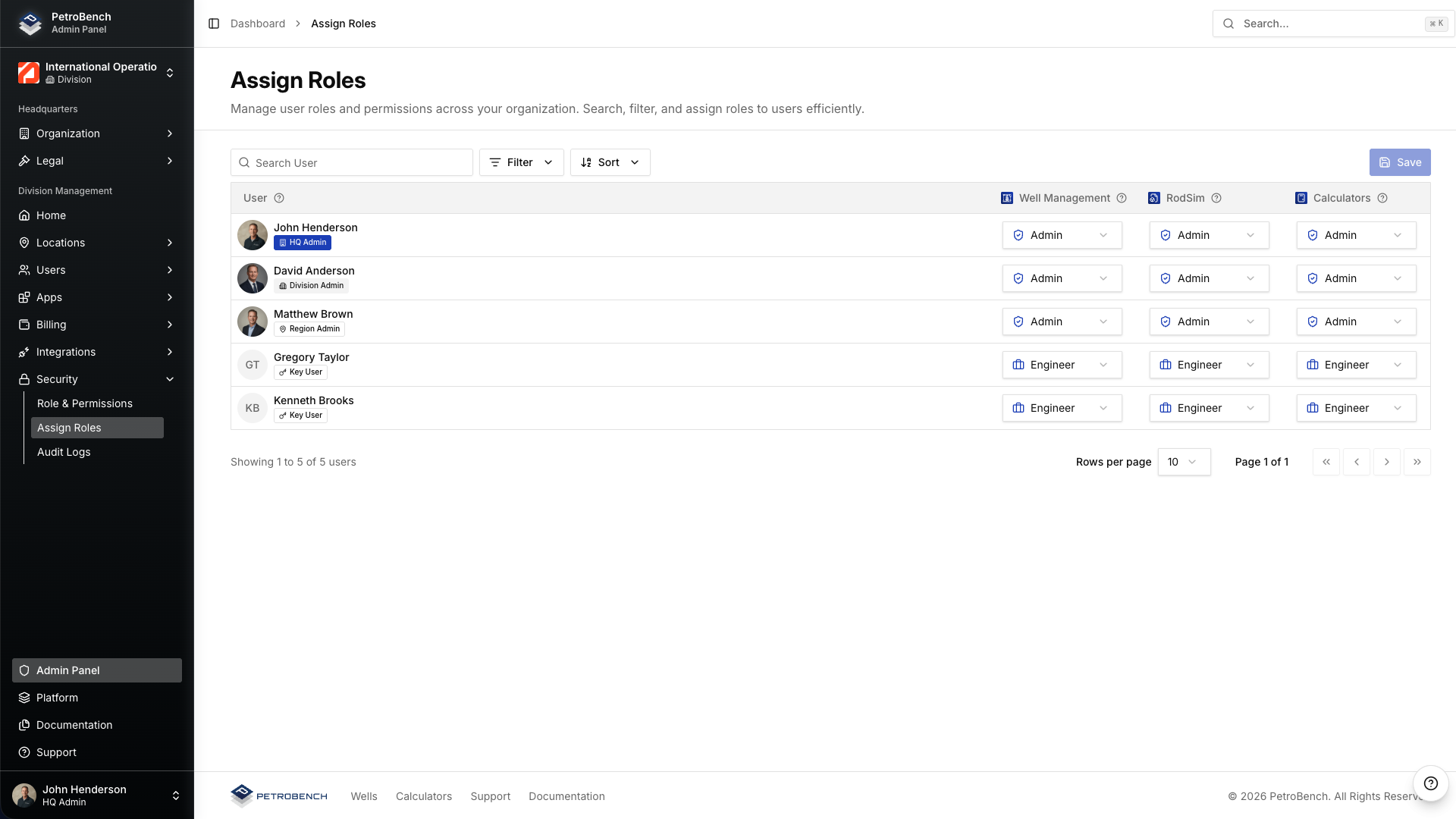Open the Apps section icon
Image resolution: width=1456 pixels, height=819 pixels.
[24, 297]
